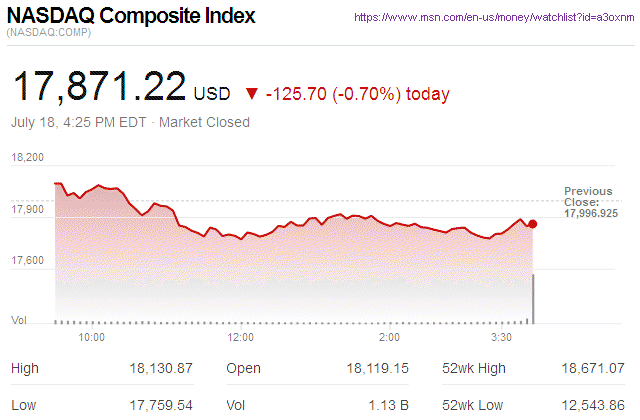
Task: Click the 18,200 y-axis label
Action: pos(28,158)
